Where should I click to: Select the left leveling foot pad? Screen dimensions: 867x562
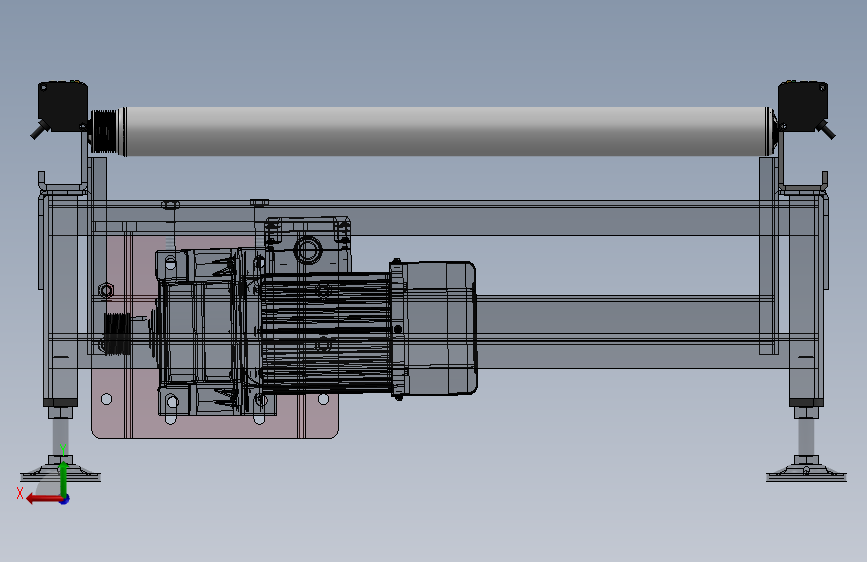tap(60, 473)
